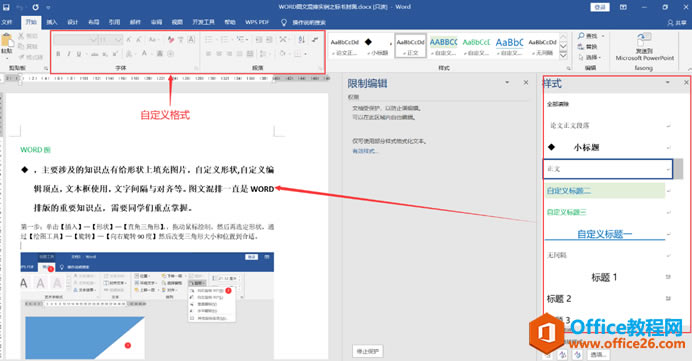This screenshot has width=692, height=361.
Task: Click the Shading paint bucket icon
Action: [x=282, y=54]
